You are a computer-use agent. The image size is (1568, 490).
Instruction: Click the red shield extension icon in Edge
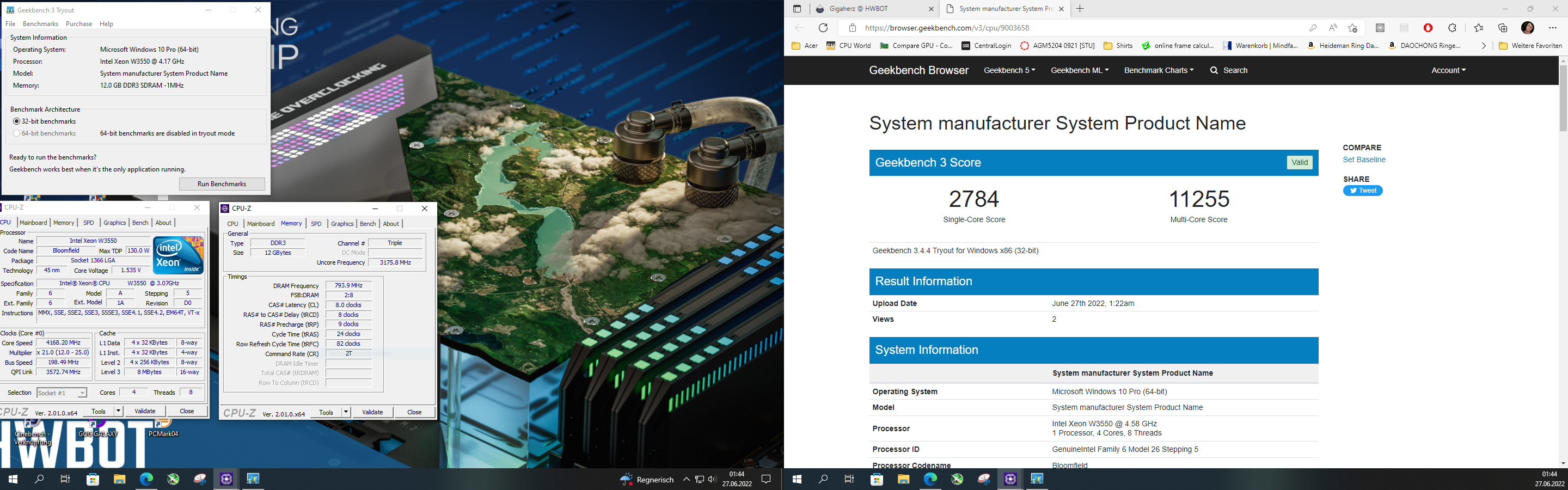pyautogui.click(x=1428, y=28)
